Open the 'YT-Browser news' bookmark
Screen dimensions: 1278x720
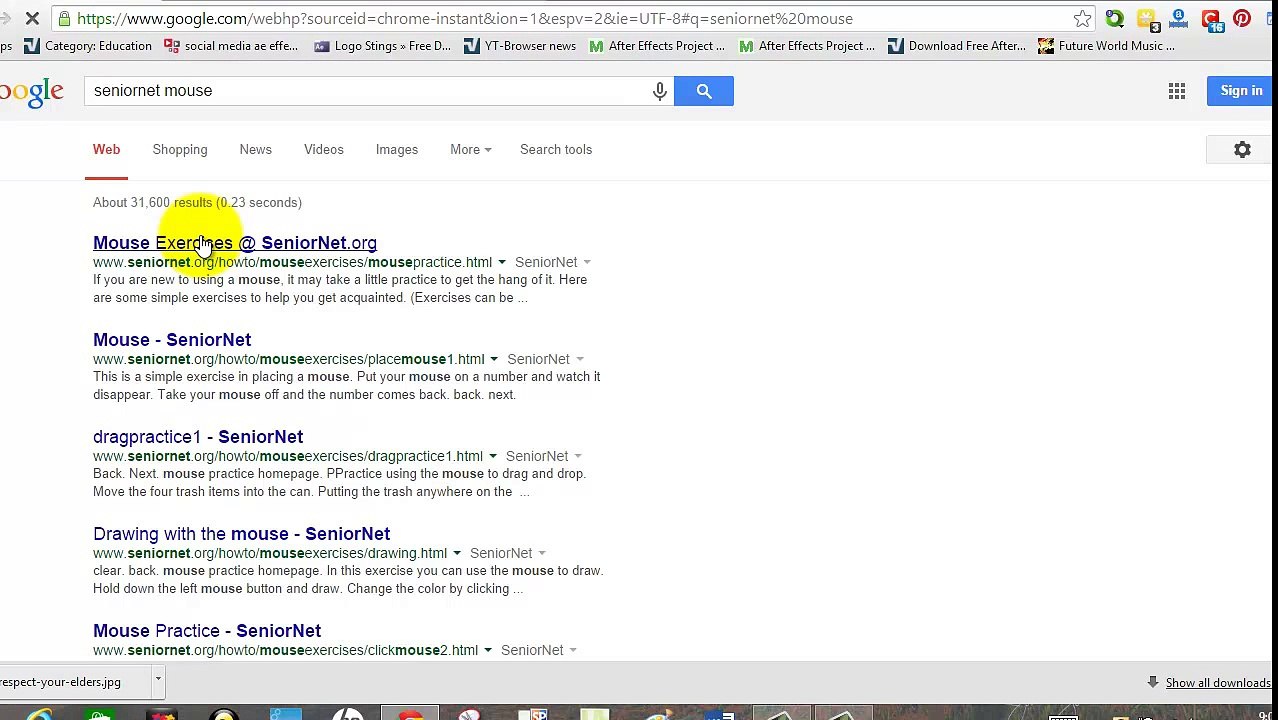coord(520,46)
